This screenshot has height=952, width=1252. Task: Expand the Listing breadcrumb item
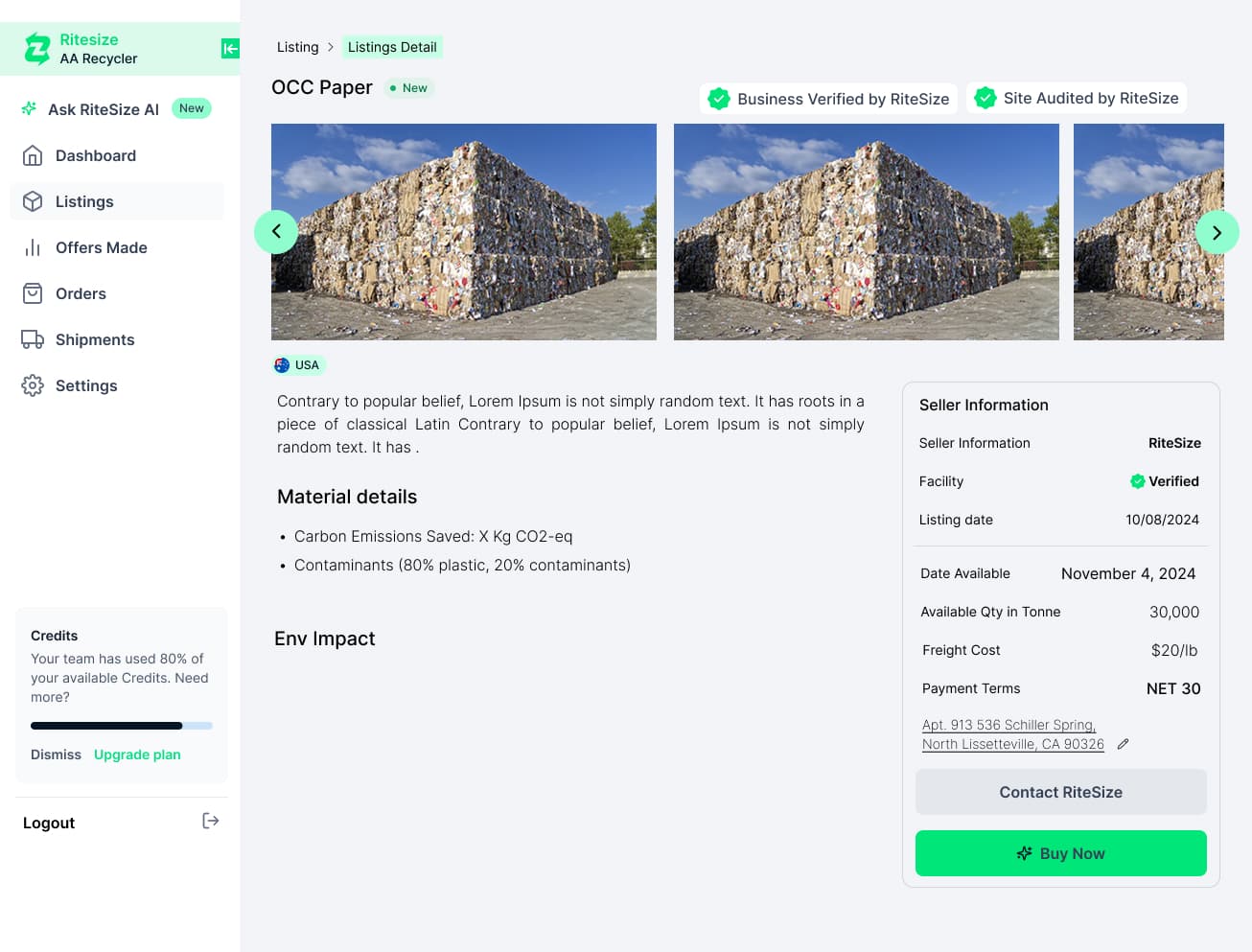point(297,46)
